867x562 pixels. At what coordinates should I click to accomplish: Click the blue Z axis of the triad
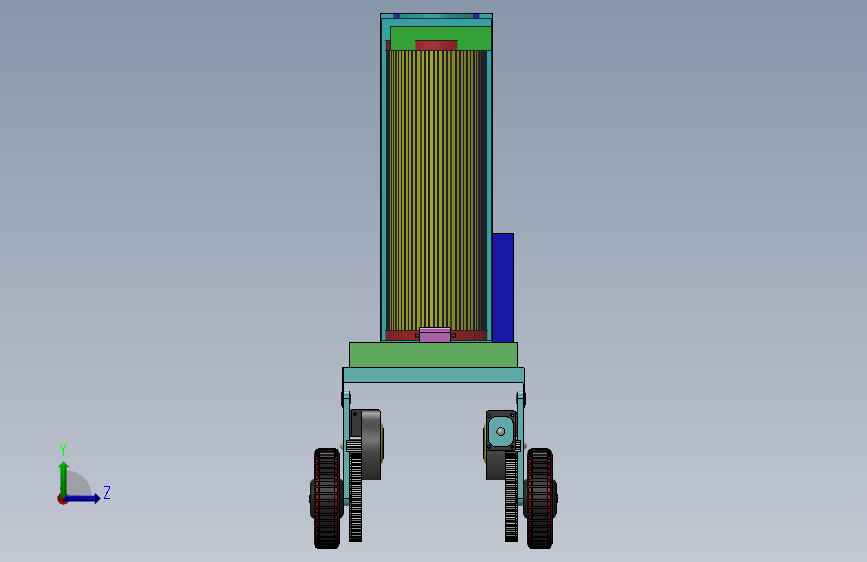82,498
